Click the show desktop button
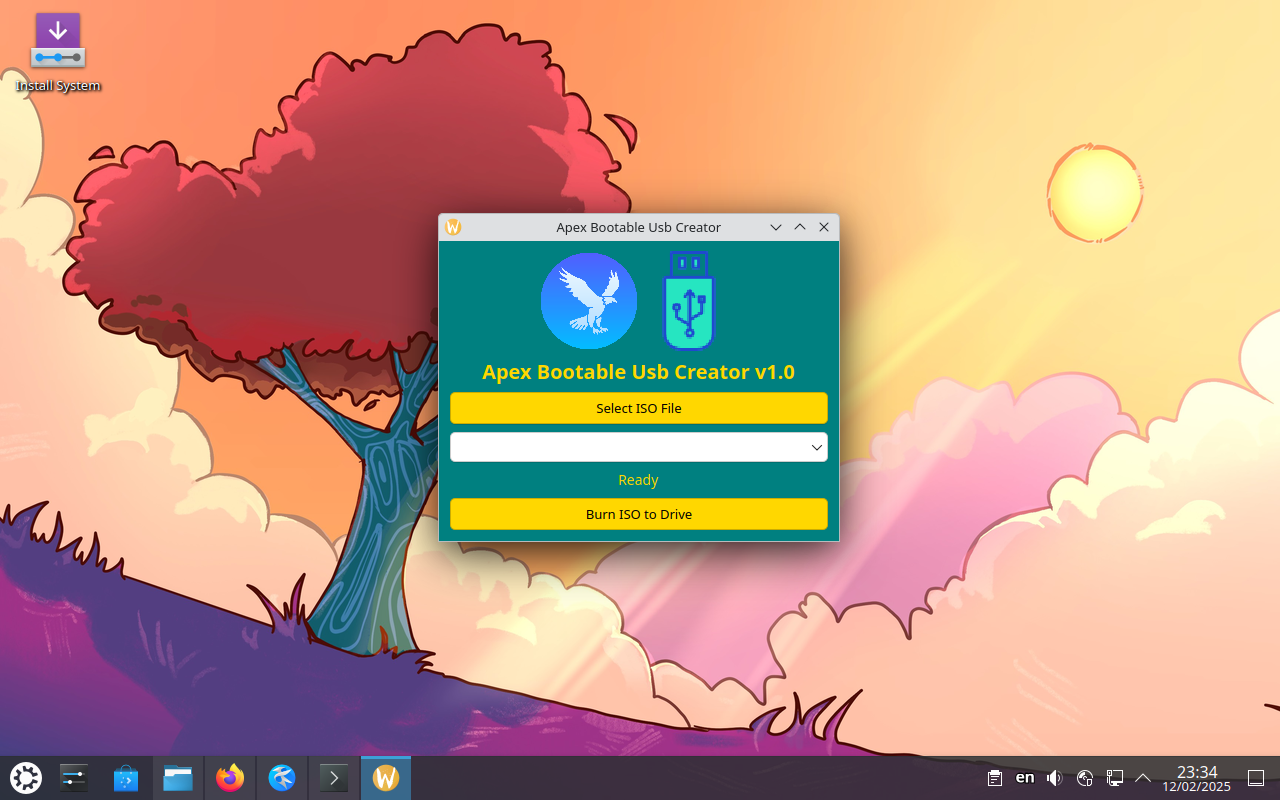The image size is (1280, 800). pos(1257,778)
